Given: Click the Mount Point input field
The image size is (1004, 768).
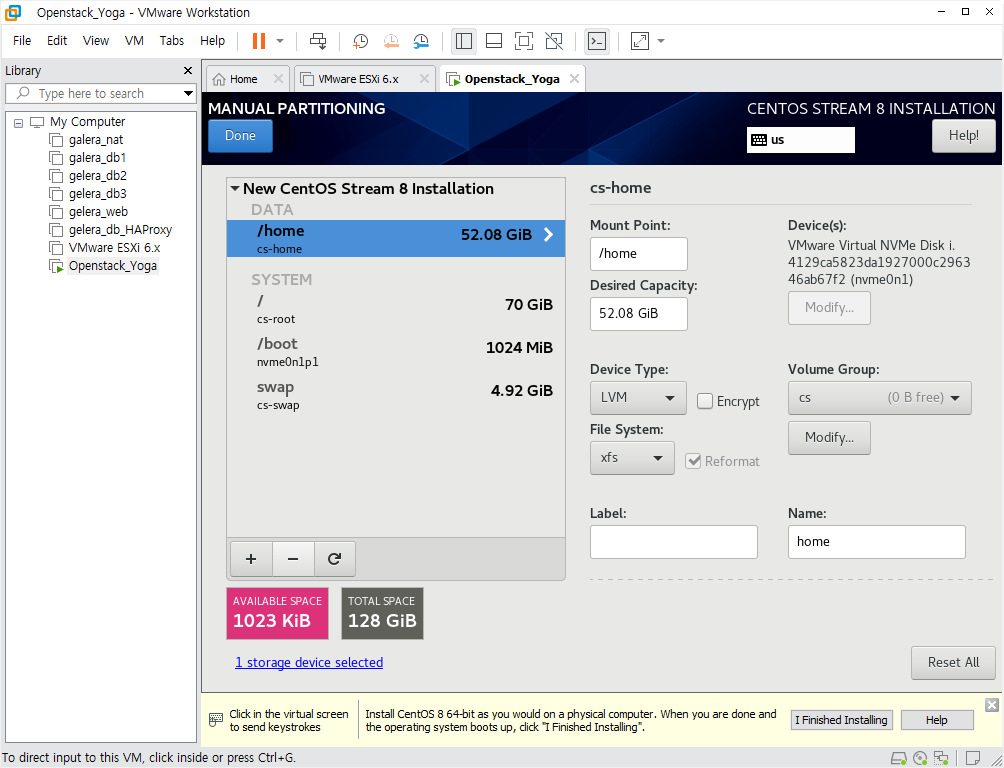Looking at the screenshot, I should (638, 254).
